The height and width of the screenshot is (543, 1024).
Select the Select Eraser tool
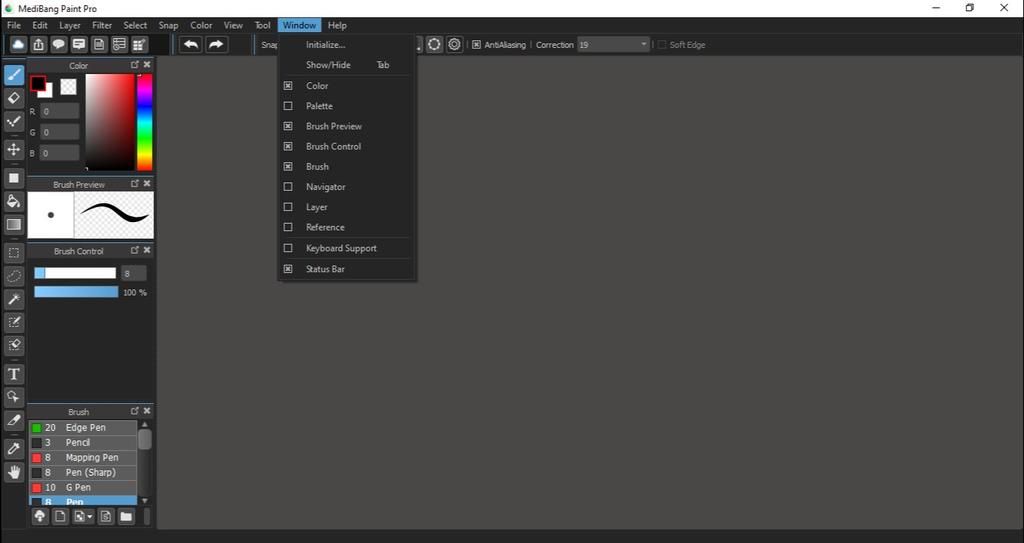click(14, 345)
